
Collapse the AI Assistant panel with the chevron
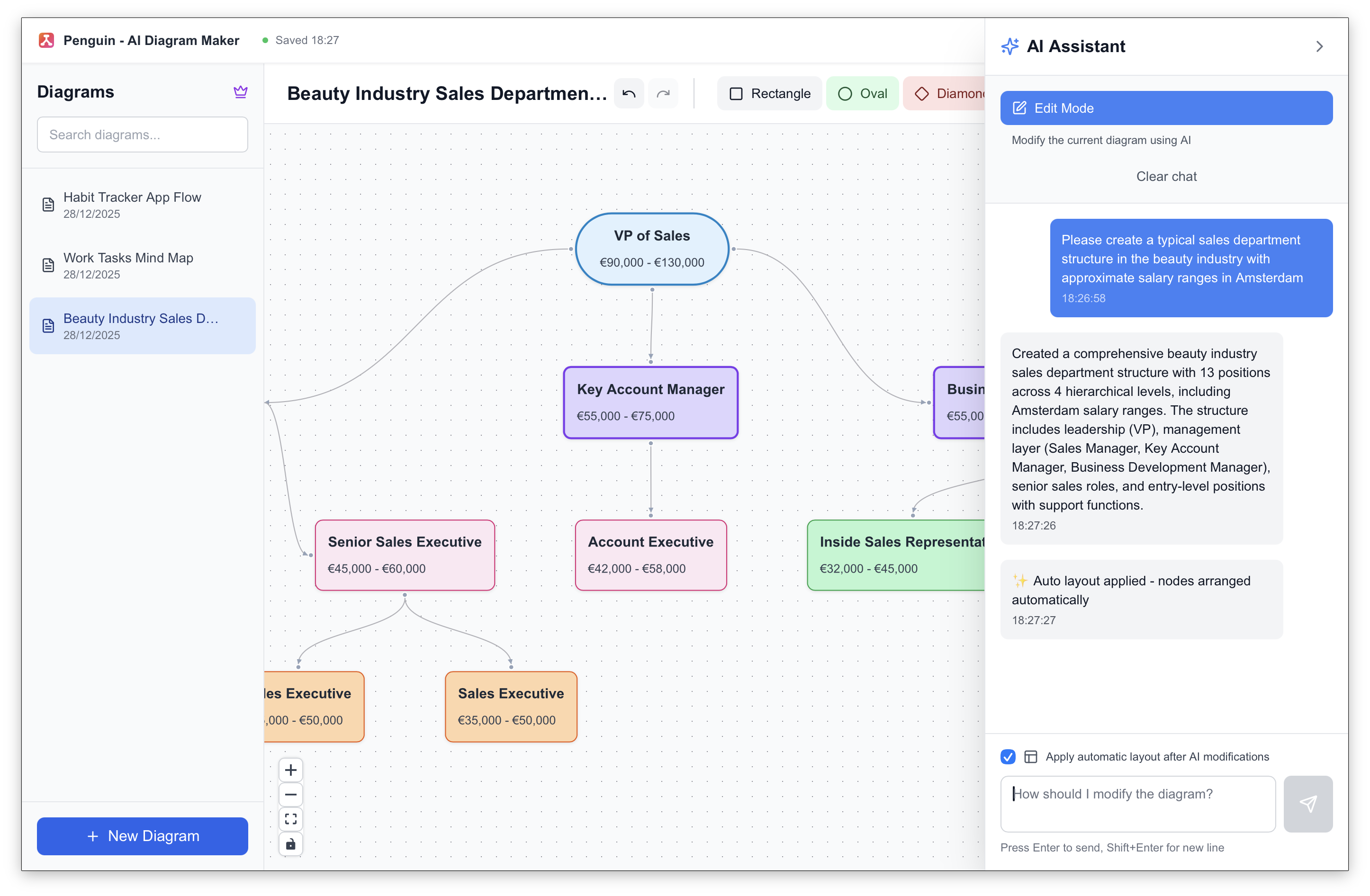pyautogui.click(x=1319, y=46)
